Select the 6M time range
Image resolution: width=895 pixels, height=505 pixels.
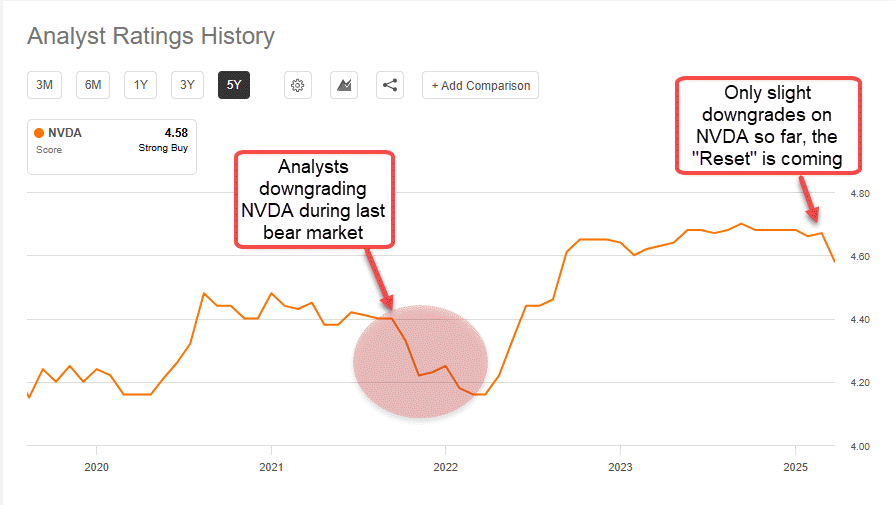(93, 86)
